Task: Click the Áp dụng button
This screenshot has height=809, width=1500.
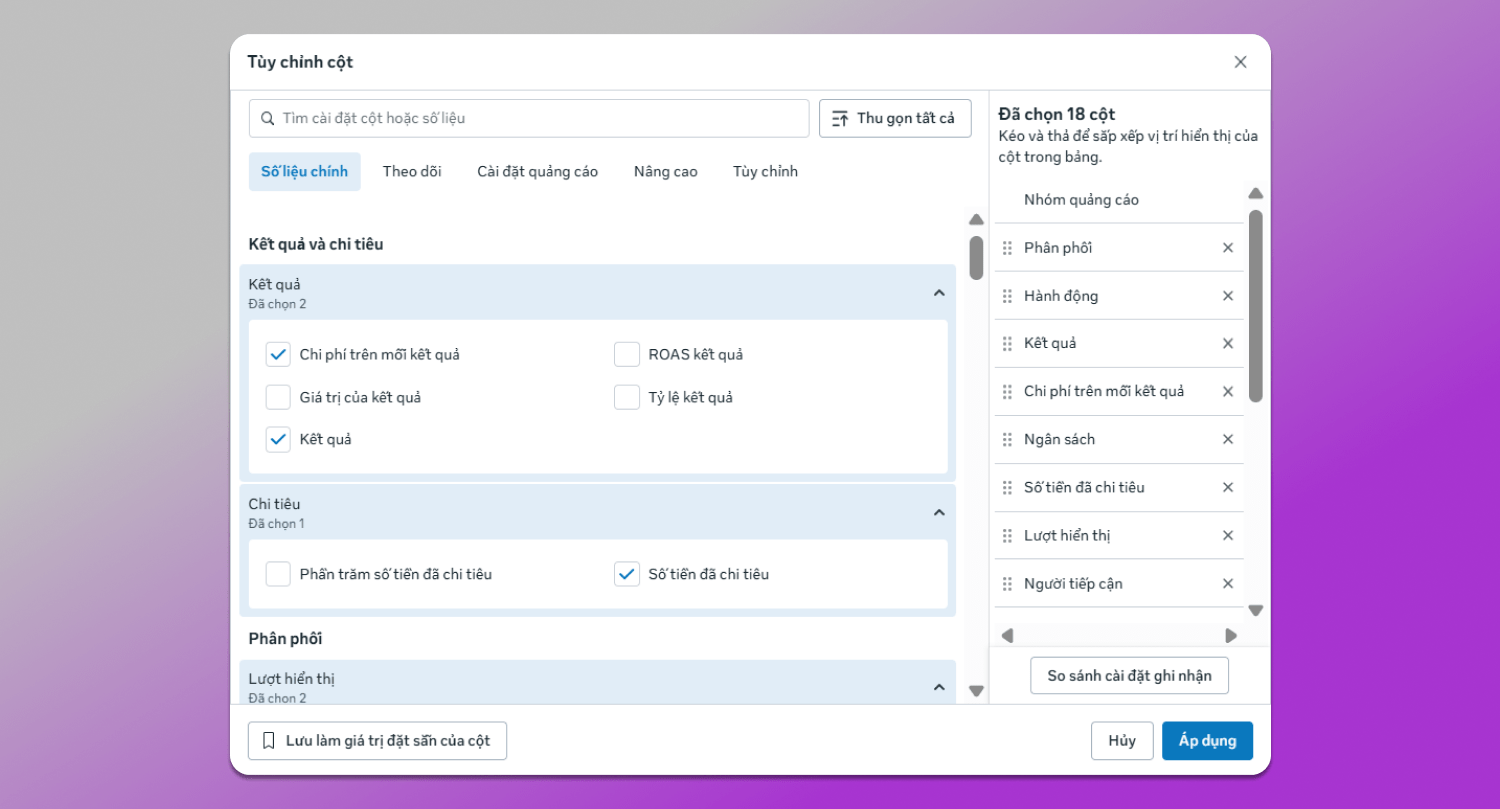Action: [1207, 741]
